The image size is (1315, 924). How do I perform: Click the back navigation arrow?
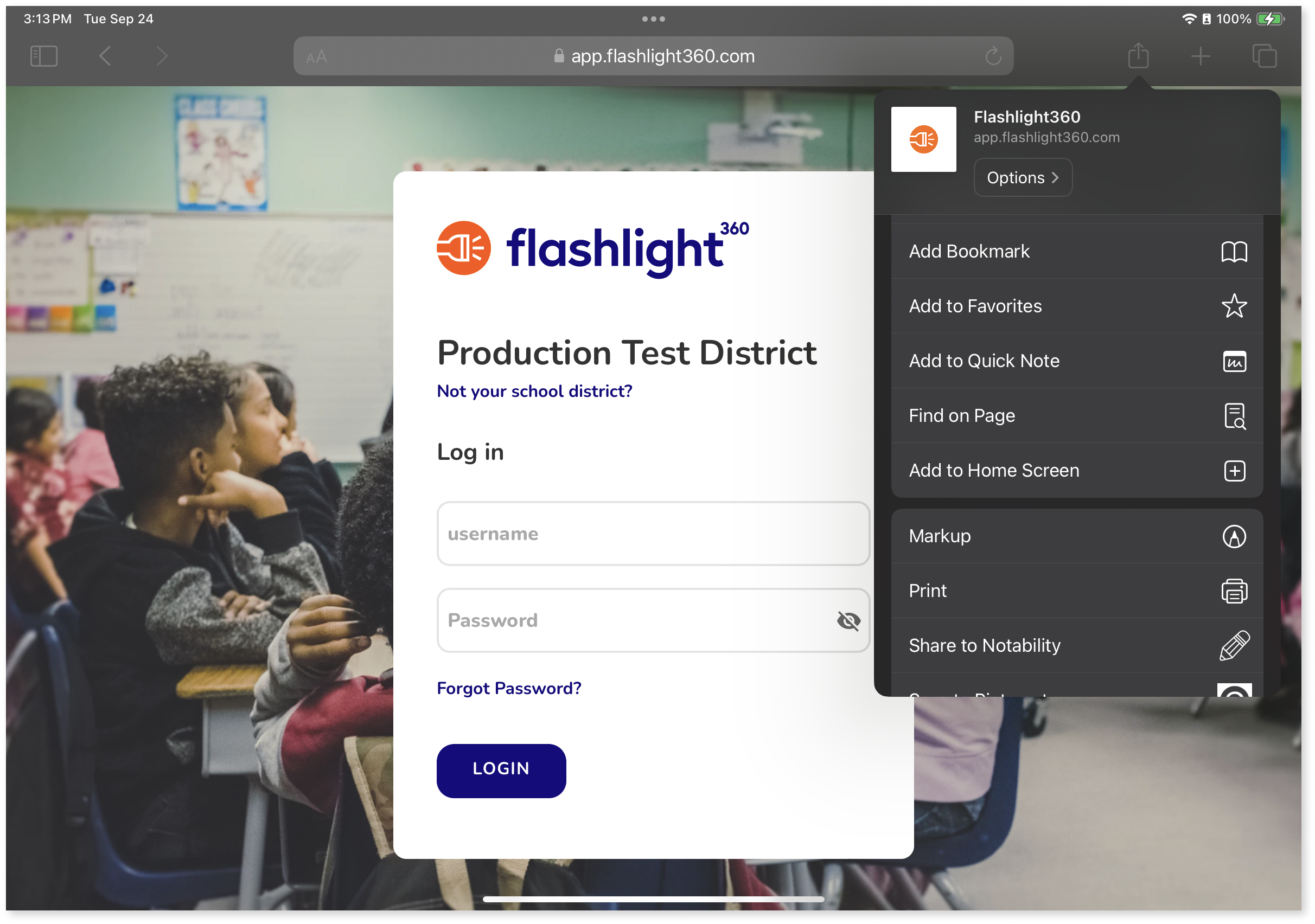(x=105, y=56)
